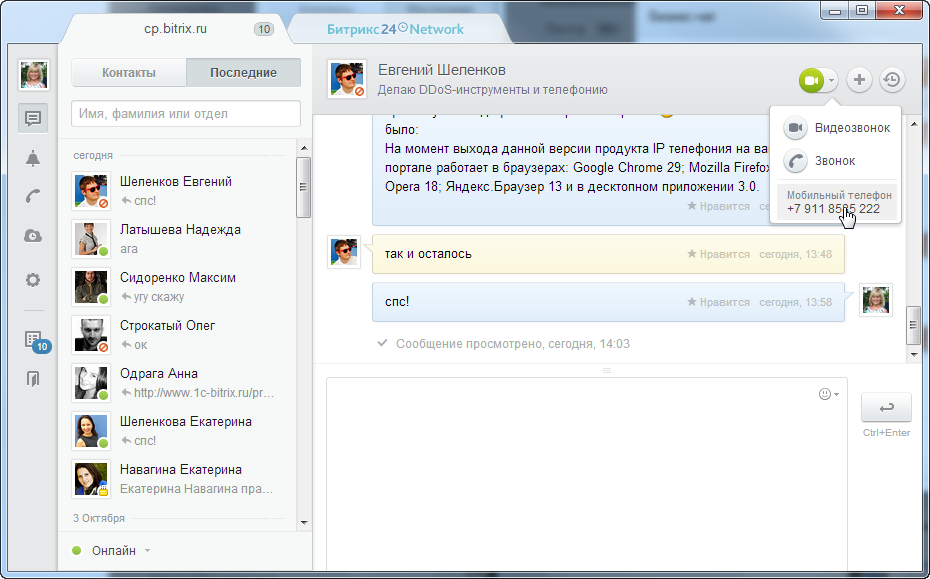Screen dimensions: 930x579
Task: Click the contact list scrollbar thumb
Action: [x=304, y=187]
